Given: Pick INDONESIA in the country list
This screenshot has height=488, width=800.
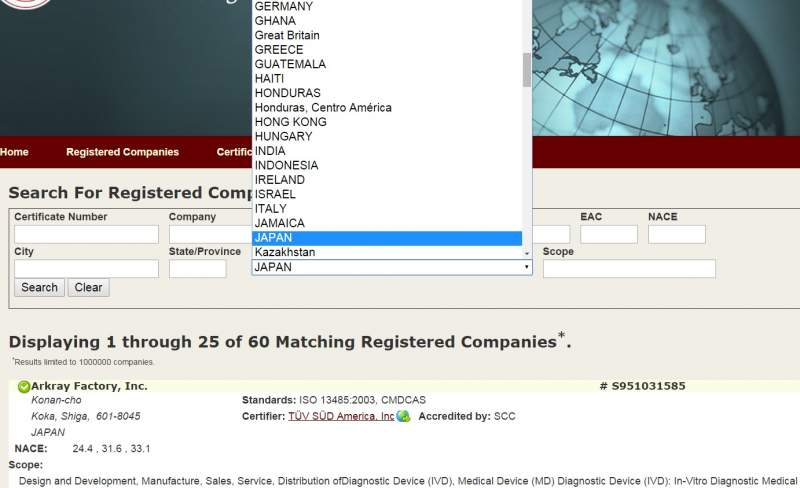Looking at the screenshot, I should [387, 165].
